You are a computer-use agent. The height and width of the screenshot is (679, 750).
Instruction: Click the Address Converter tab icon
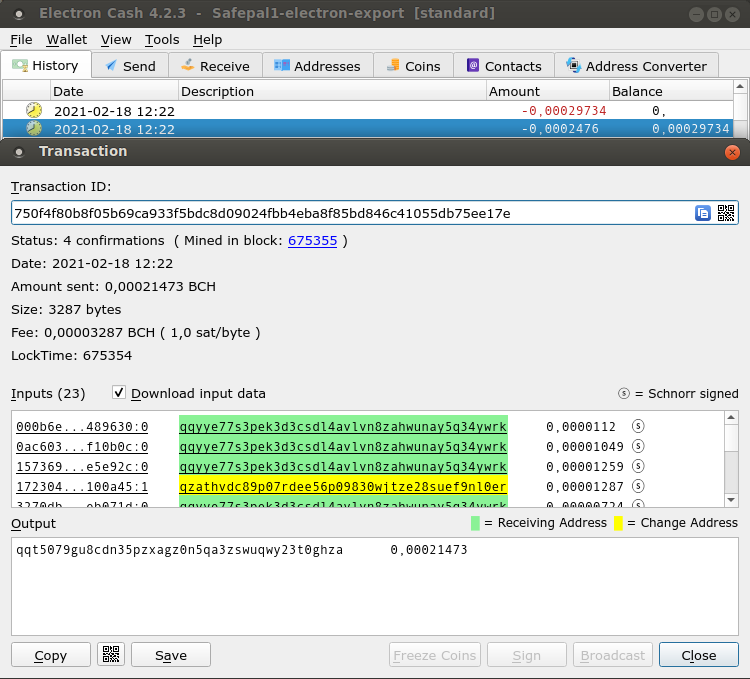[574, 65]
